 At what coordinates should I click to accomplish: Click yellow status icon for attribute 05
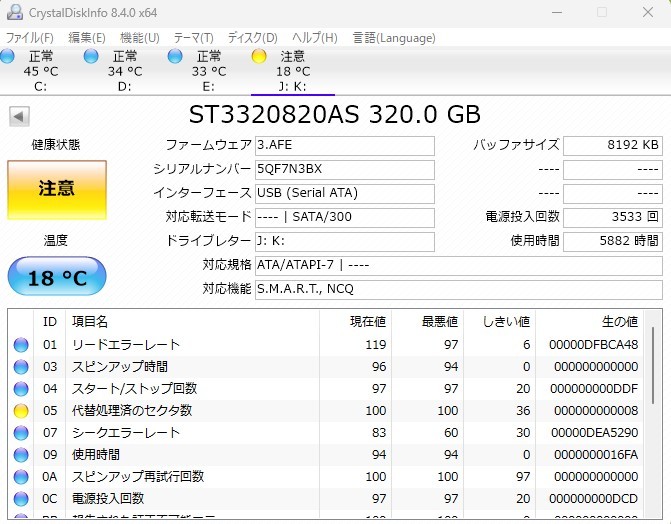tap(21, 411)
